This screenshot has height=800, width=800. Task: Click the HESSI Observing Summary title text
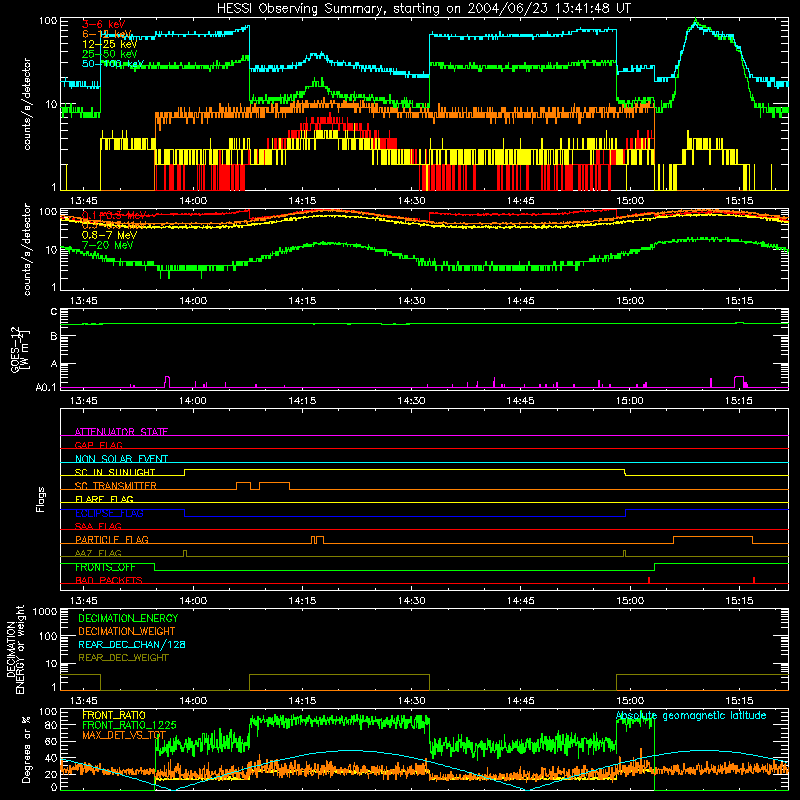click(424, 9)
